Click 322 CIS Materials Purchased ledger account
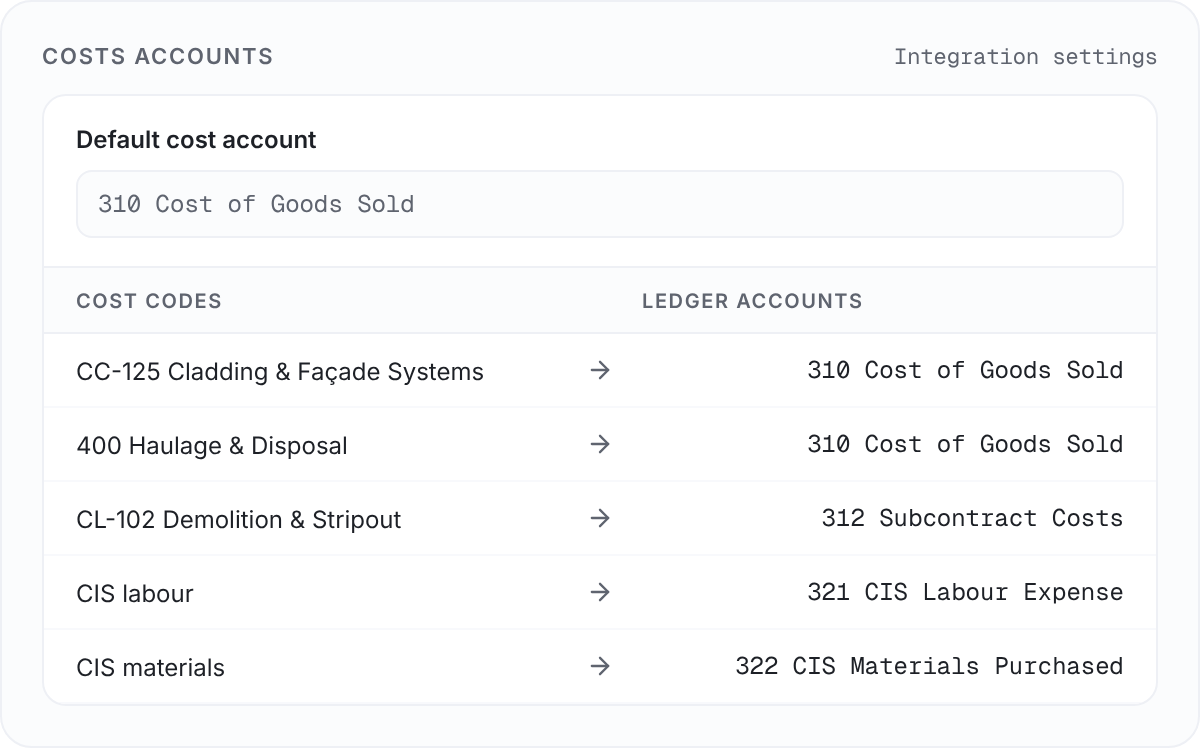This screenshot has width=1200, height=748. (x=929, y=666)
